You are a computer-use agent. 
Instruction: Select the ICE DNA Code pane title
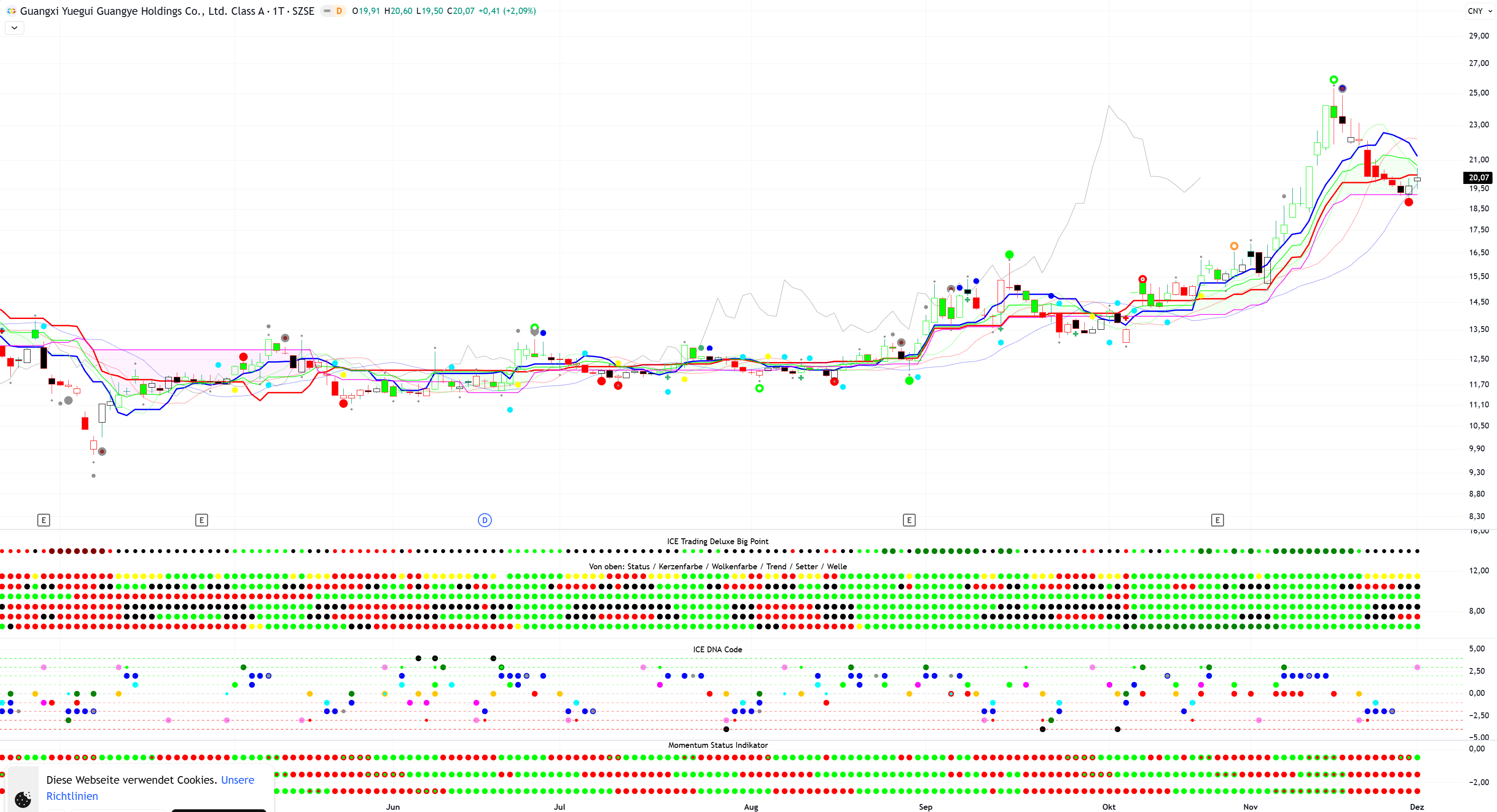(717, 649)
